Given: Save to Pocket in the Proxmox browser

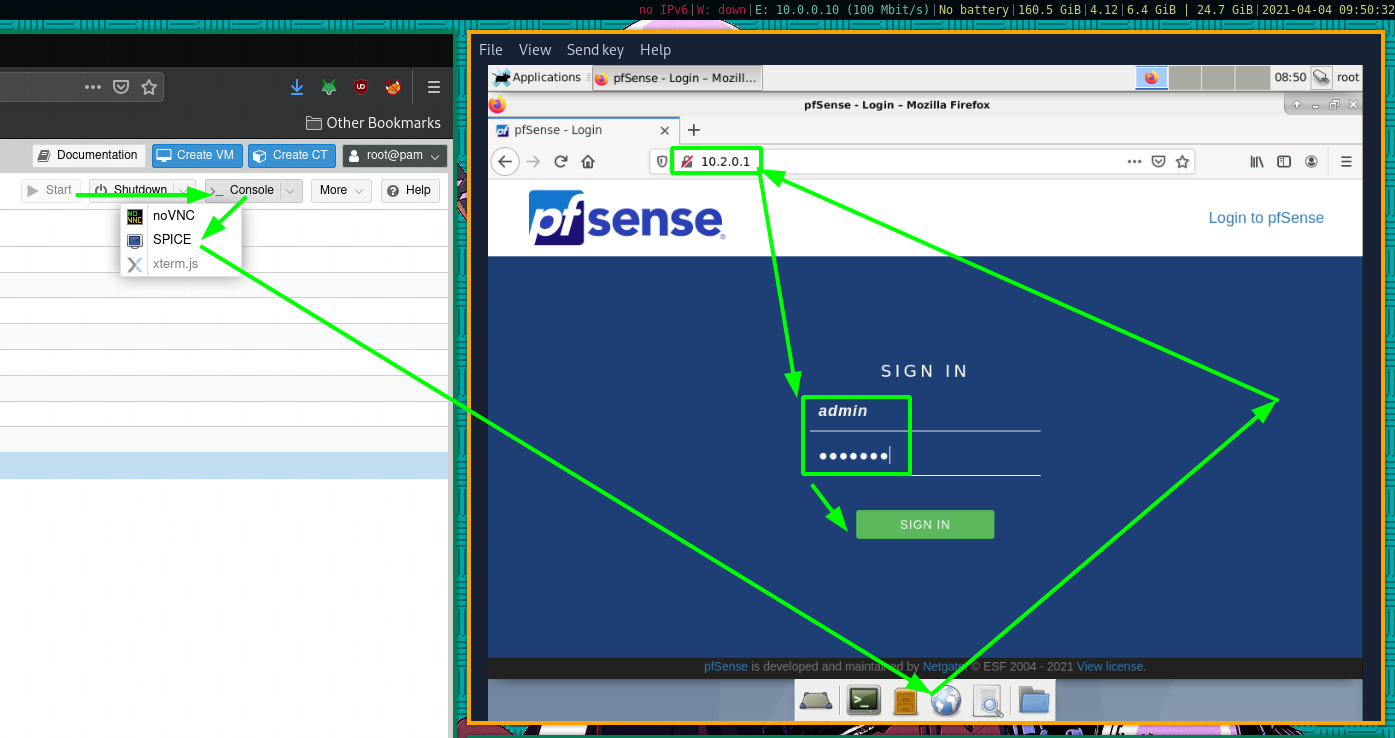Looking at the screenshot, I should coord(121,87).
